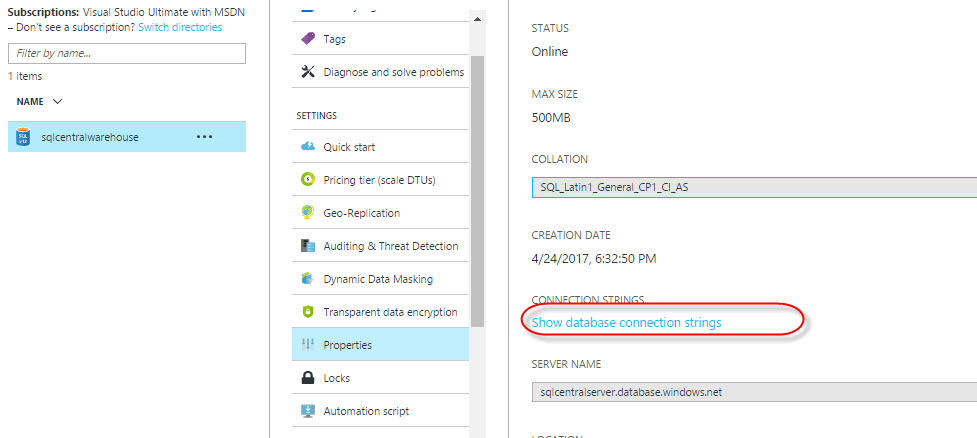Click the Pricing tier icon
The height and width of the screenshot is (438, 977).
point(308,180)
